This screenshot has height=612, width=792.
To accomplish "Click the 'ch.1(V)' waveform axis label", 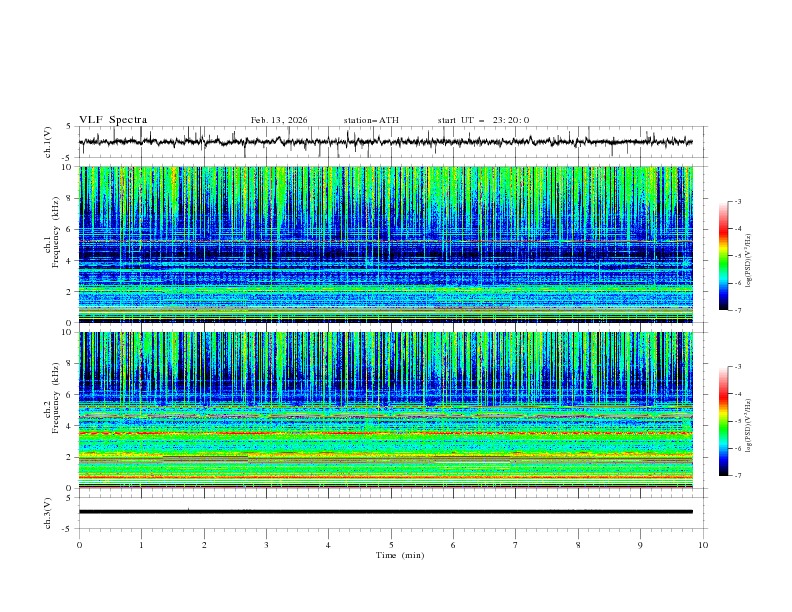I will 48,142.
